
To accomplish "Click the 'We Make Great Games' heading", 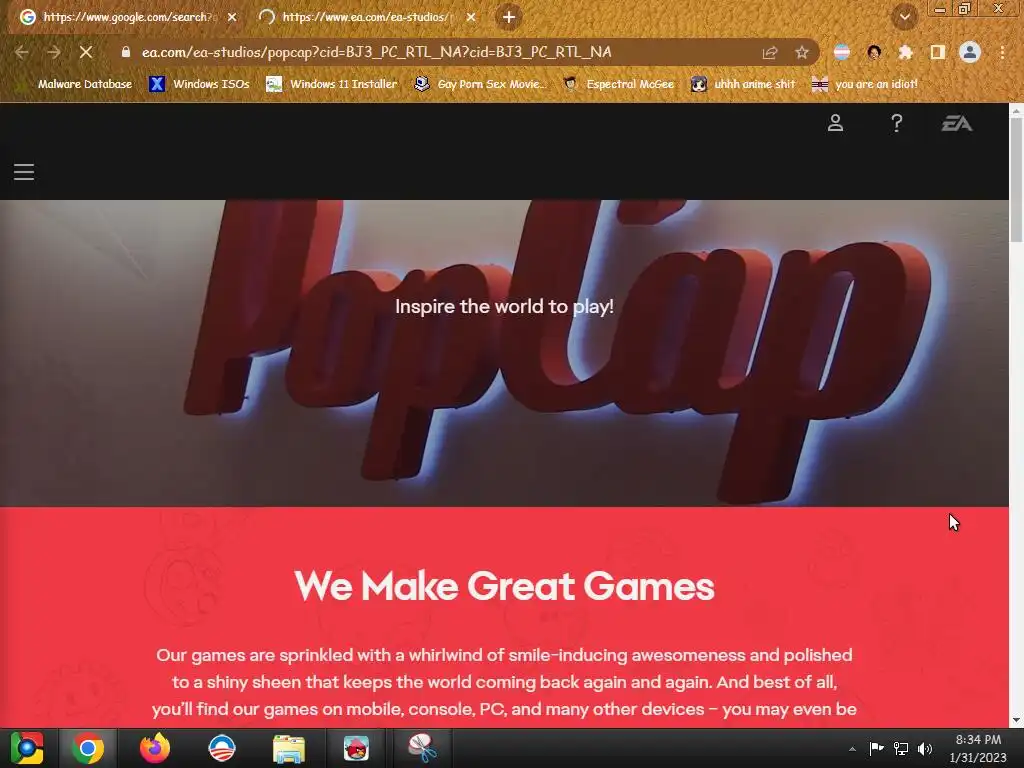I will [504, 586].
